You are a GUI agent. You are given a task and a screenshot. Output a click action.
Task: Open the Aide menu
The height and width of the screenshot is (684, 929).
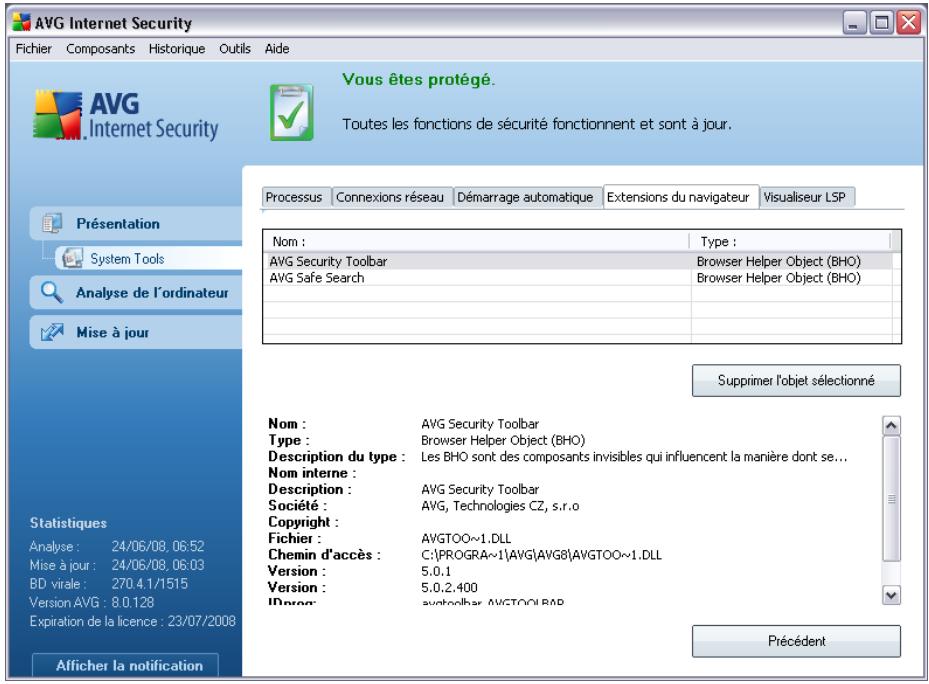pyautogui.click(x=277, y=49)
